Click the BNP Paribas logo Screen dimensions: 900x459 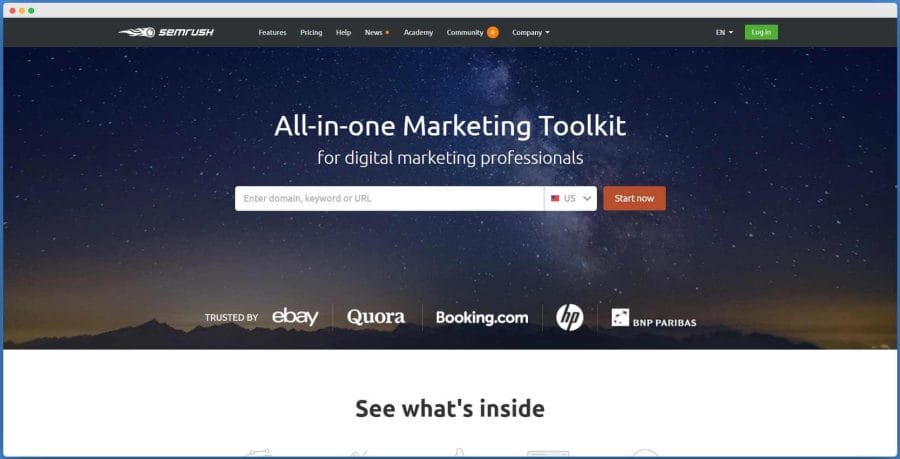pos(654,318)
